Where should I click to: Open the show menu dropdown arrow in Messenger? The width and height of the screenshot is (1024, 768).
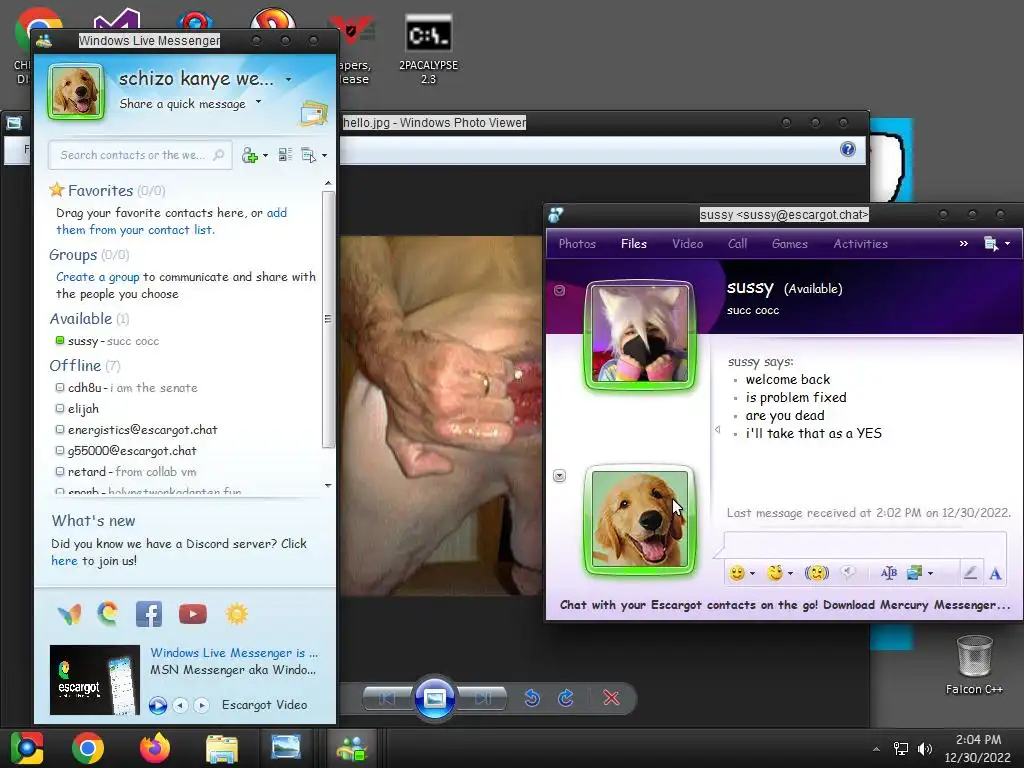(x=325, y=155)
